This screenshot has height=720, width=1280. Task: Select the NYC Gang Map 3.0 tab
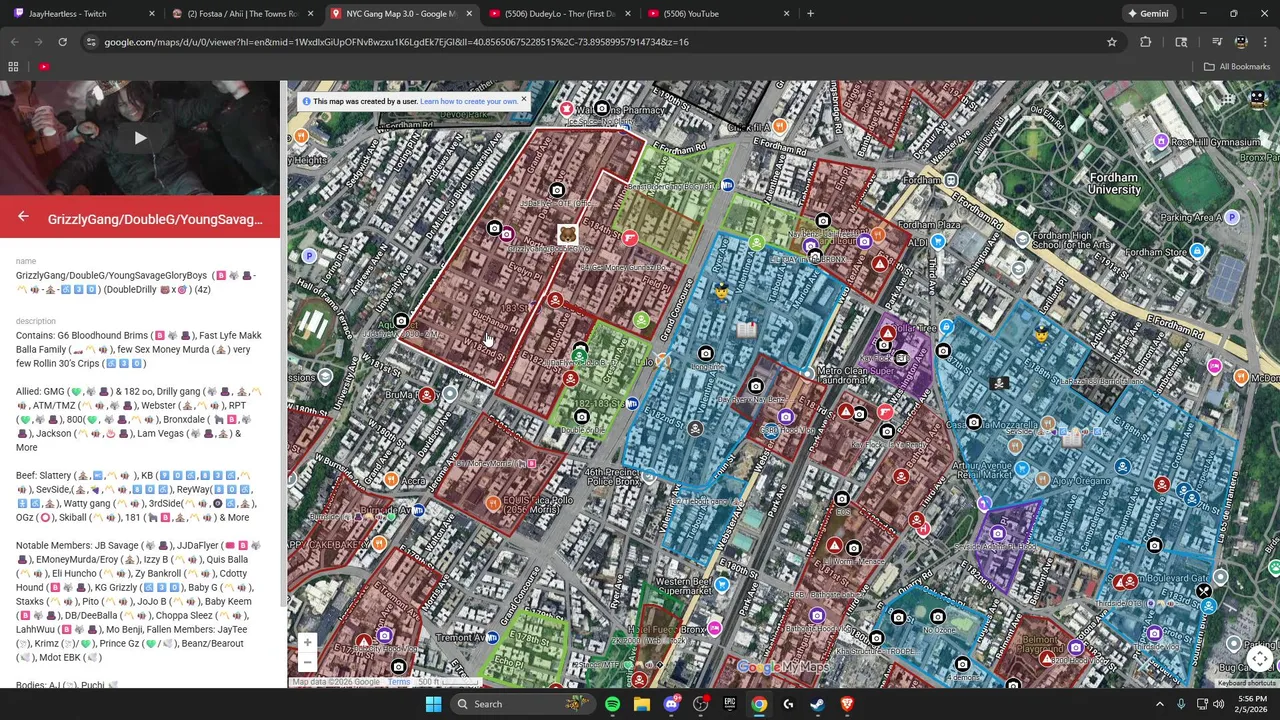400,14
